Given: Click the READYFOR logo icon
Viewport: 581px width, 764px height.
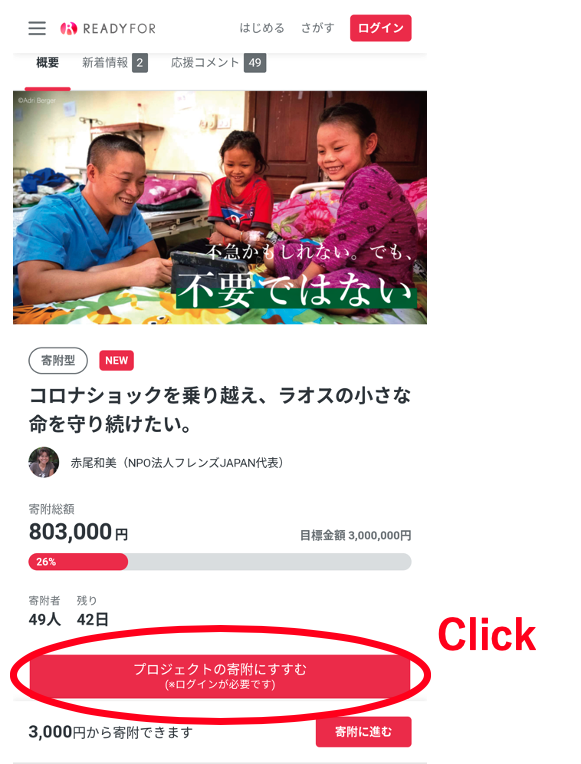Looking at the screenshot, I should click(69, 28).
